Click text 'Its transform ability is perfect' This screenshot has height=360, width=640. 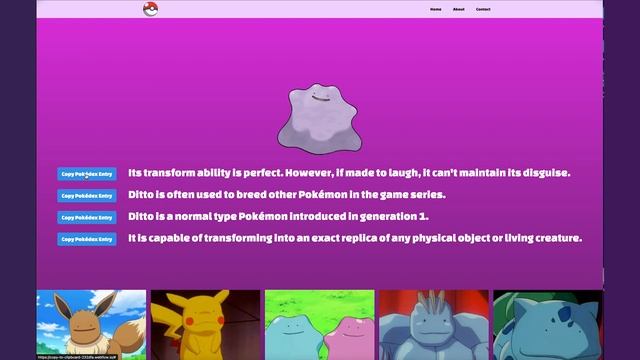coord(205,173)
